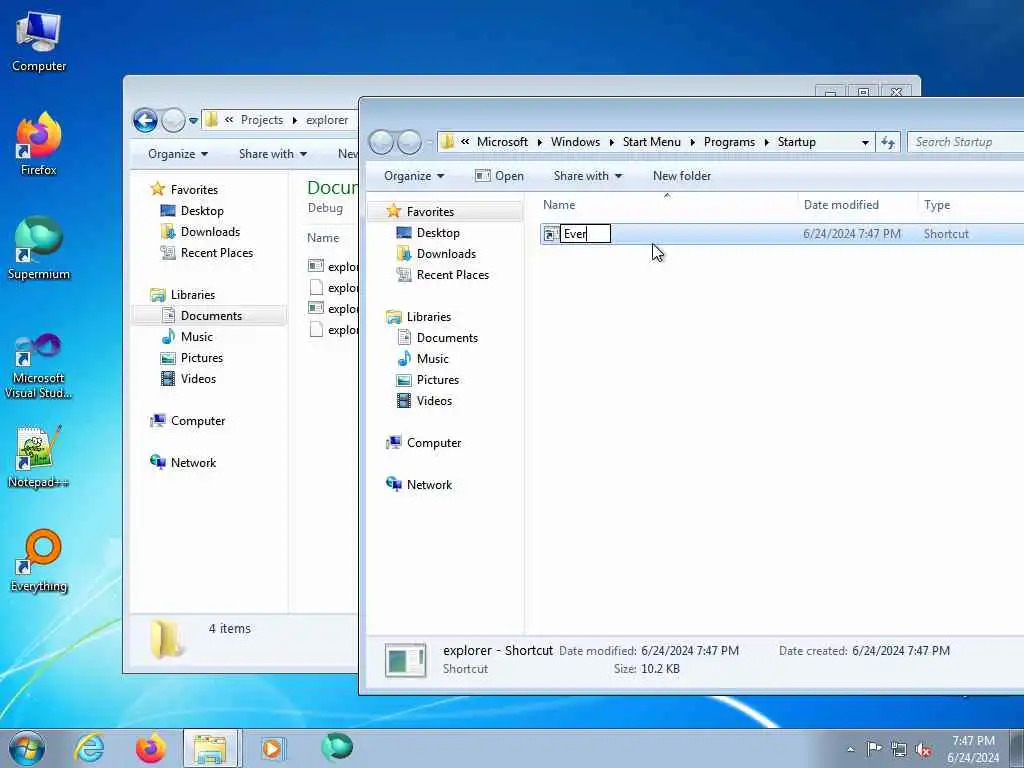The height and width of the screenshot is (768, 1024).
Task: Click Forward button in the explorer window
Action: [x=173, y=120]
